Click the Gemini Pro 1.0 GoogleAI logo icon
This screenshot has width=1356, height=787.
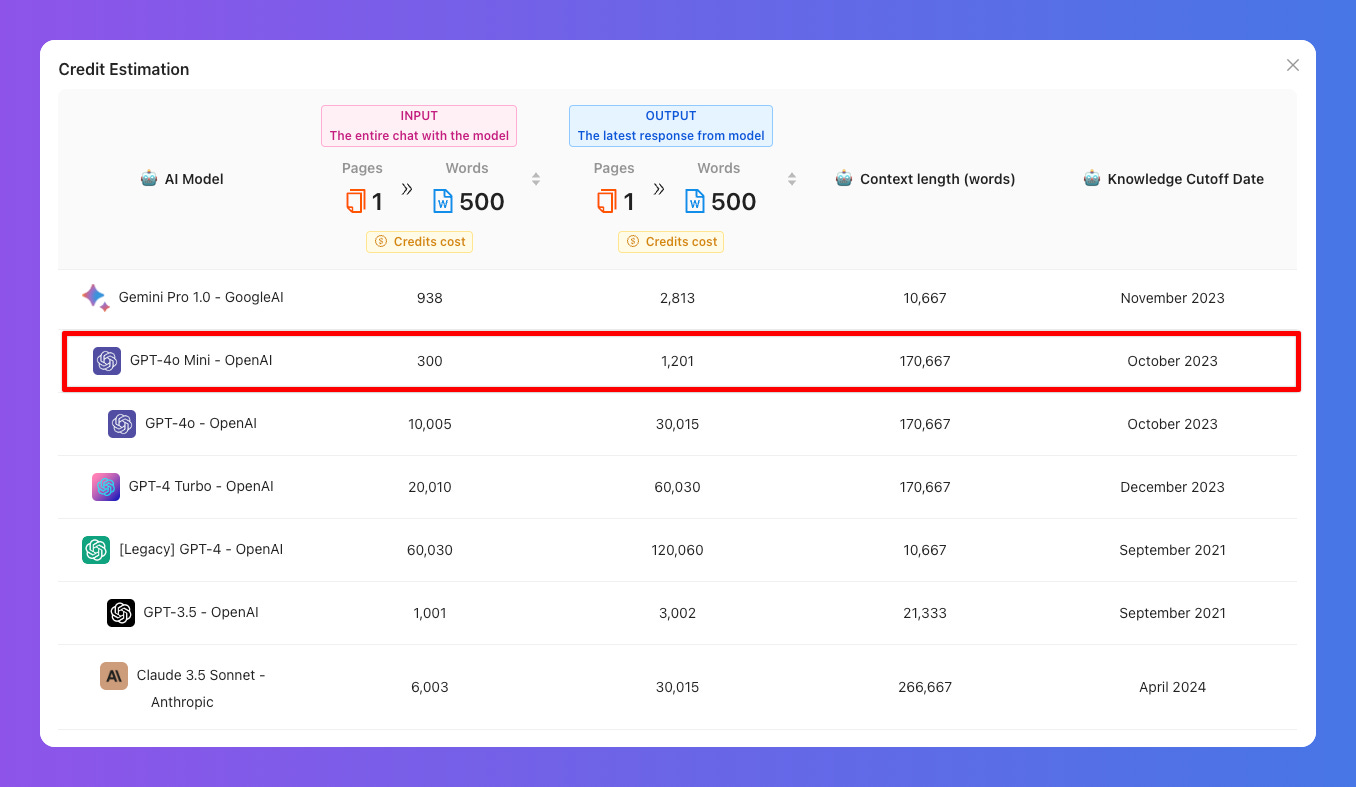click(96, 298)
